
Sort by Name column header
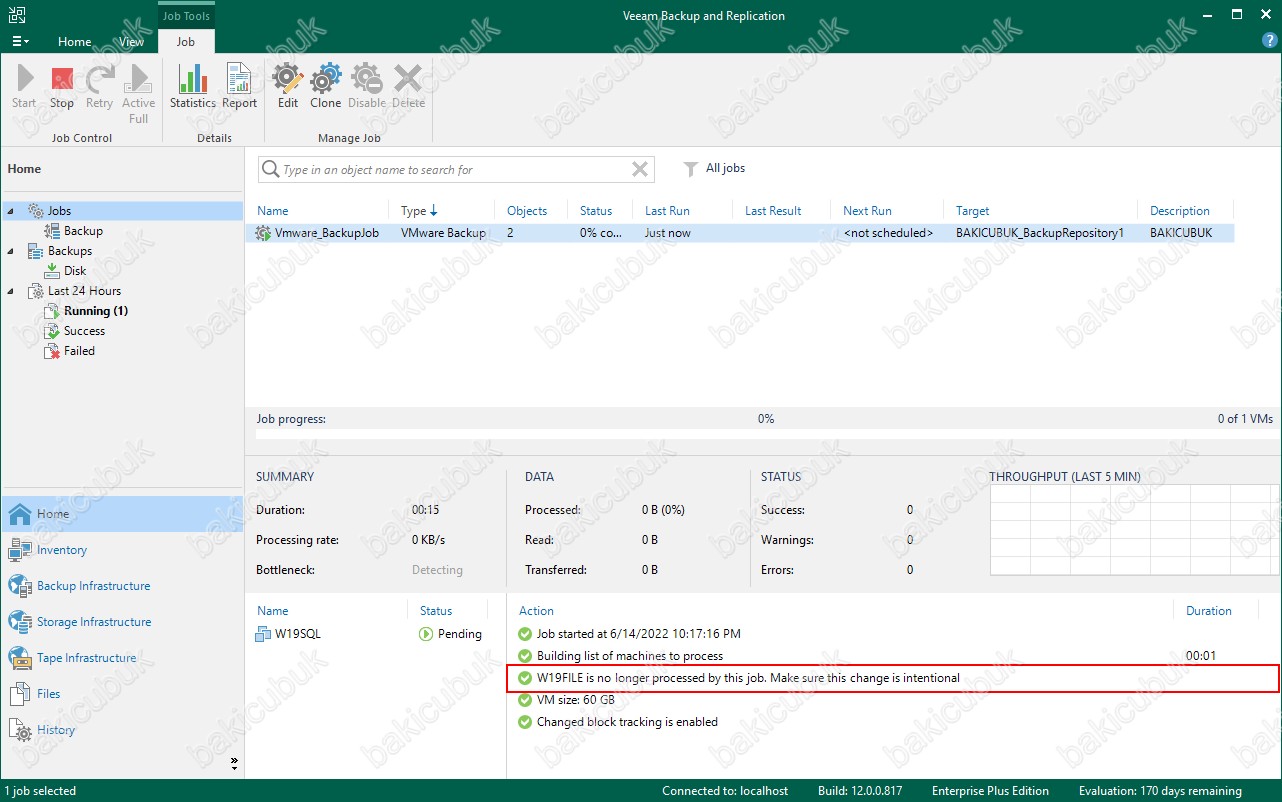coord(272,211)
